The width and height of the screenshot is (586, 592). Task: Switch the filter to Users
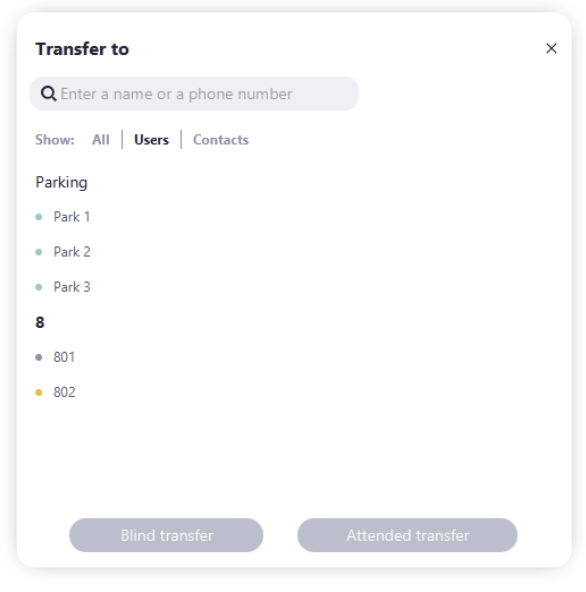[x=151, y=140]
